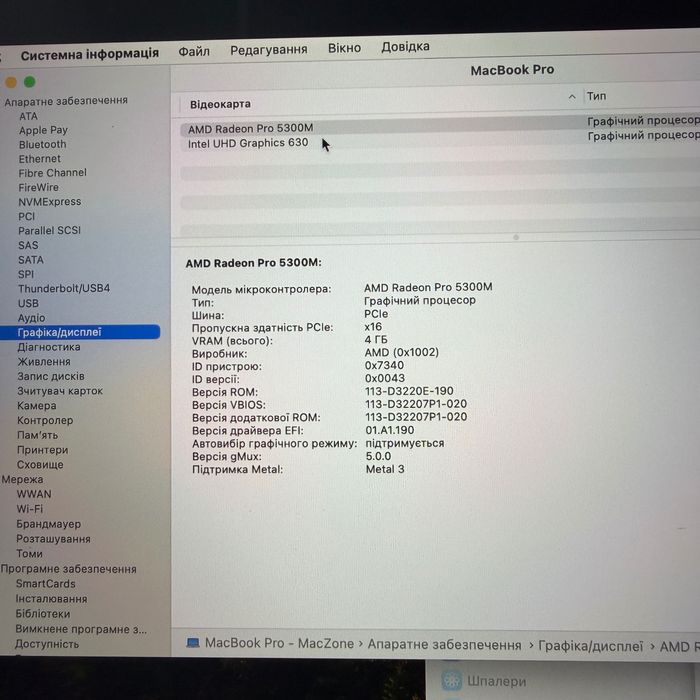This screenshot has height=700, width=700.
Task: Select Thunderbolt/USB4 in the sidebar
Action: [x=64, y=288]
